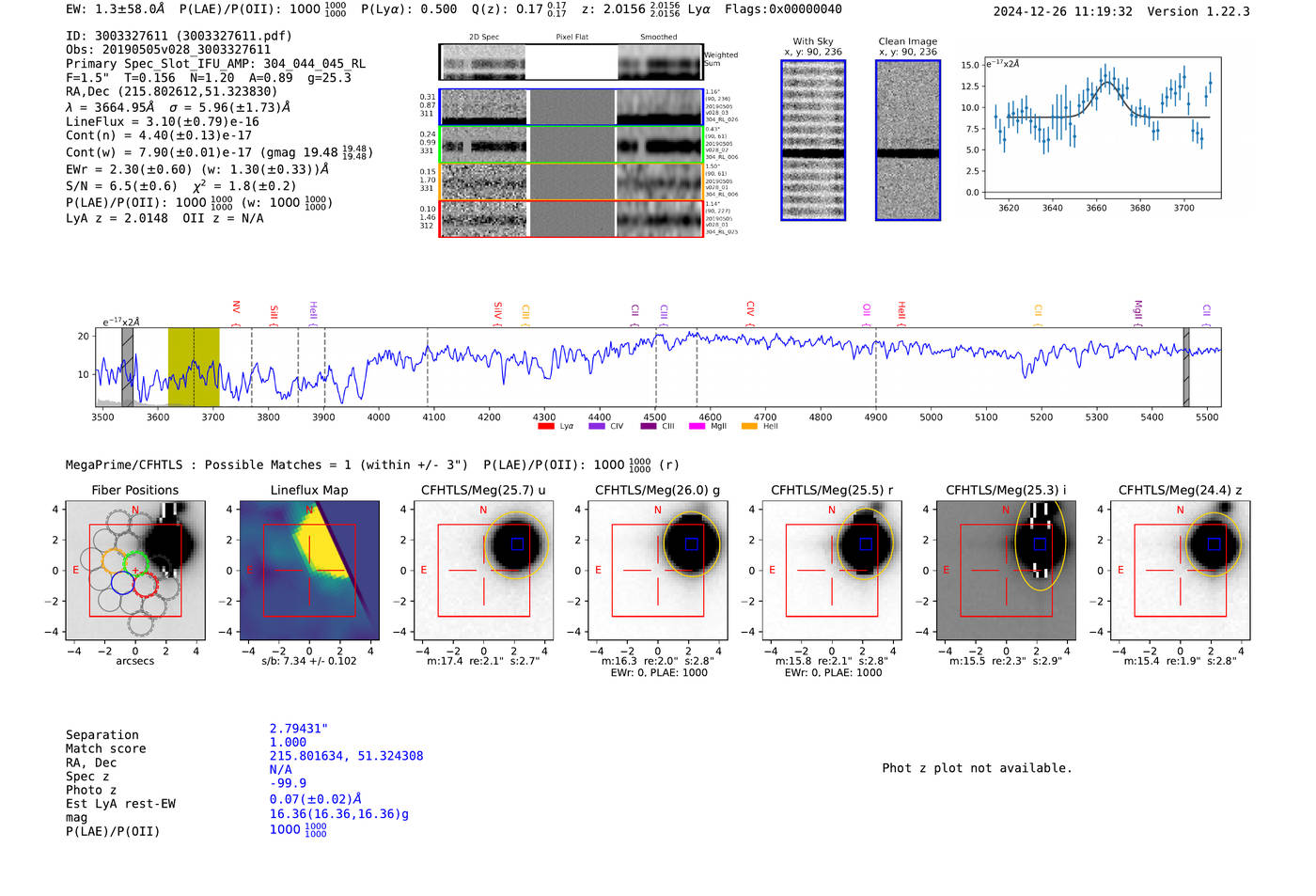The height and width of the screenshot is (896, 1316).
Task: Click the SiII line marker above the spectrum
Action: pos(274,312)
